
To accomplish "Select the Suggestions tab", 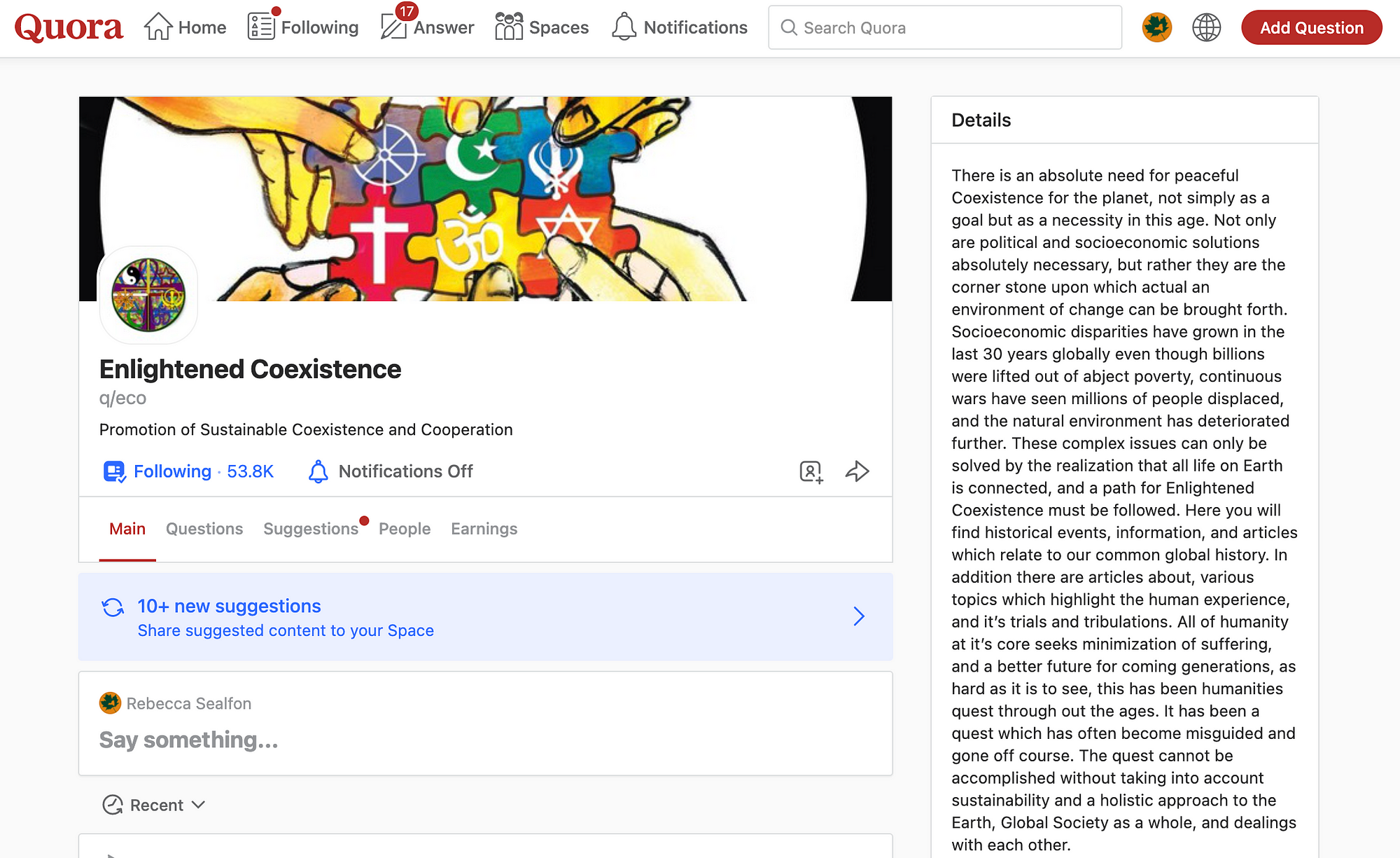I will 310,528.
